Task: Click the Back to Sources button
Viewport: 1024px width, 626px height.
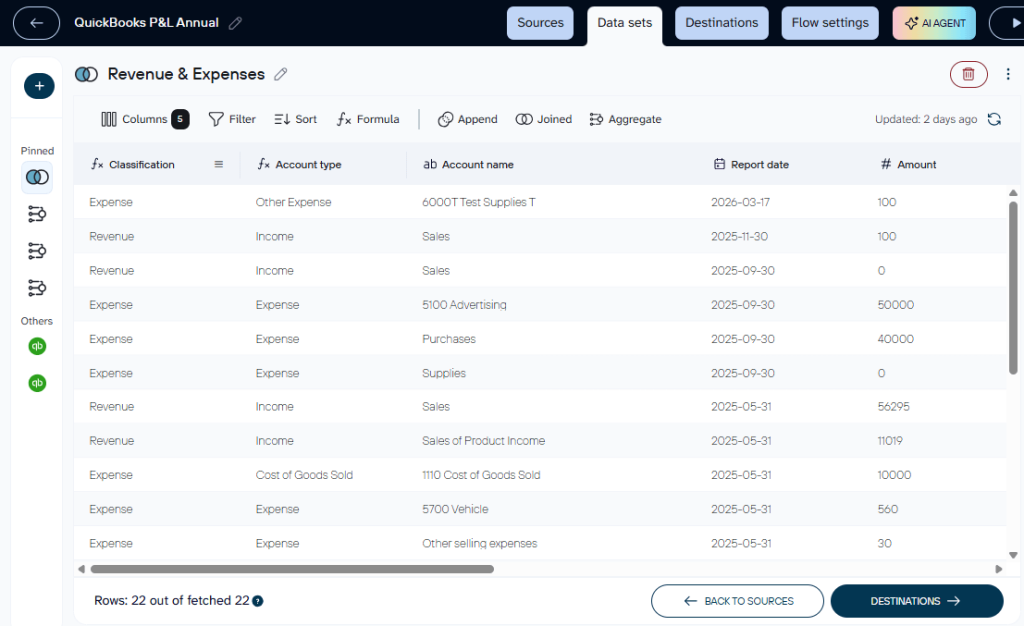Action: 737,601
